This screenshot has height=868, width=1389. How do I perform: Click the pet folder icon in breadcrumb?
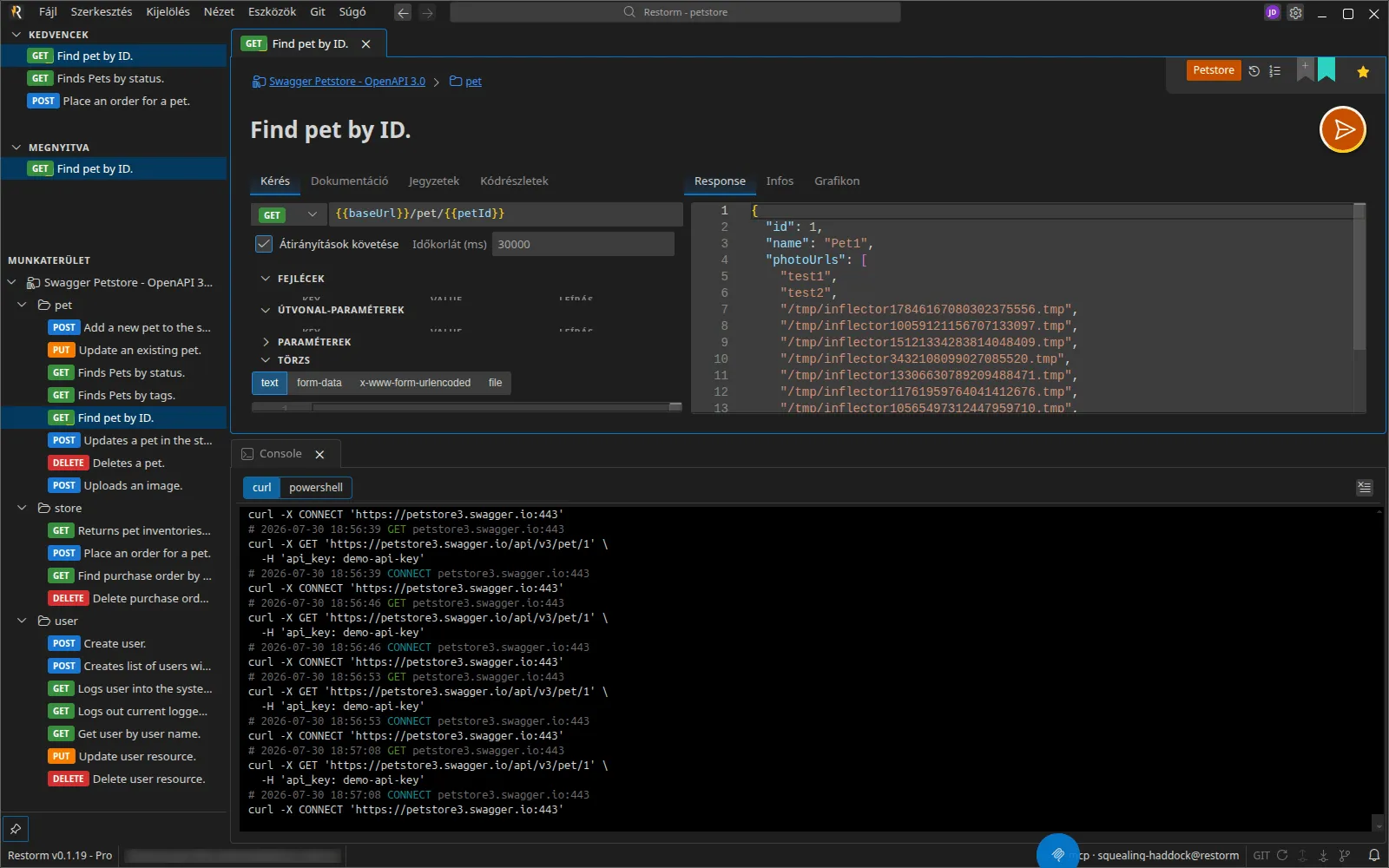456,82
